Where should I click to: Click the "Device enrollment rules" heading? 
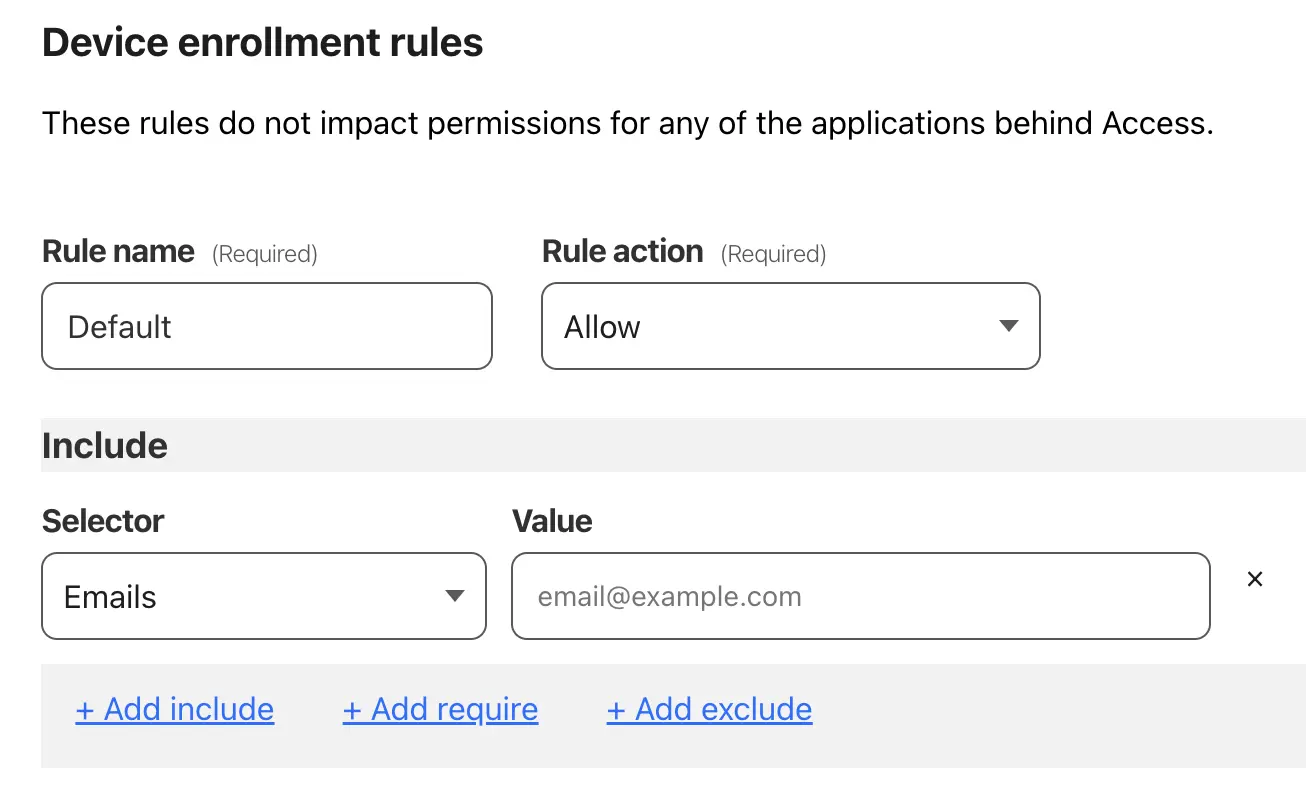(262, 43)
